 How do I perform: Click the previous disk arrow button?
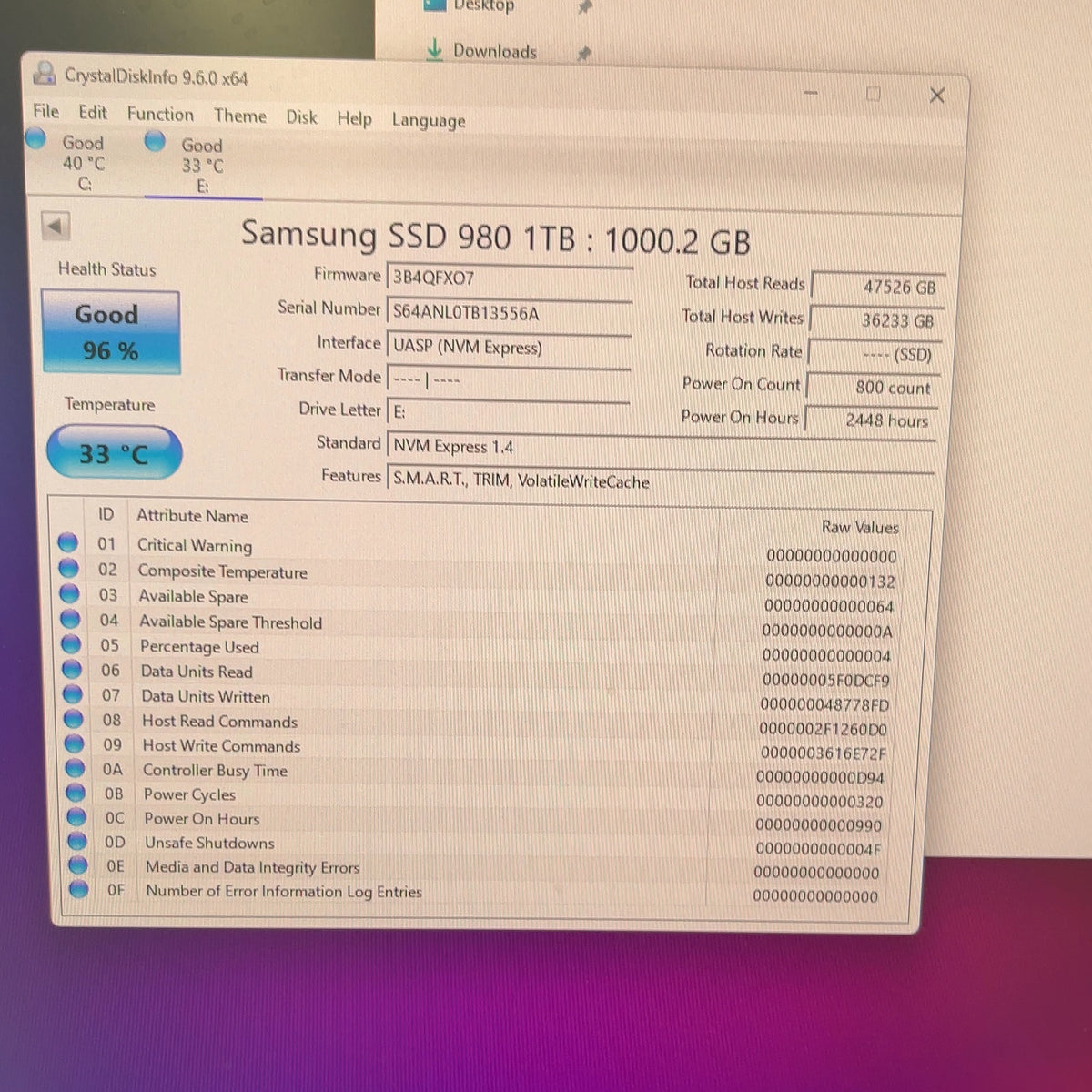[x=56, y=227]
